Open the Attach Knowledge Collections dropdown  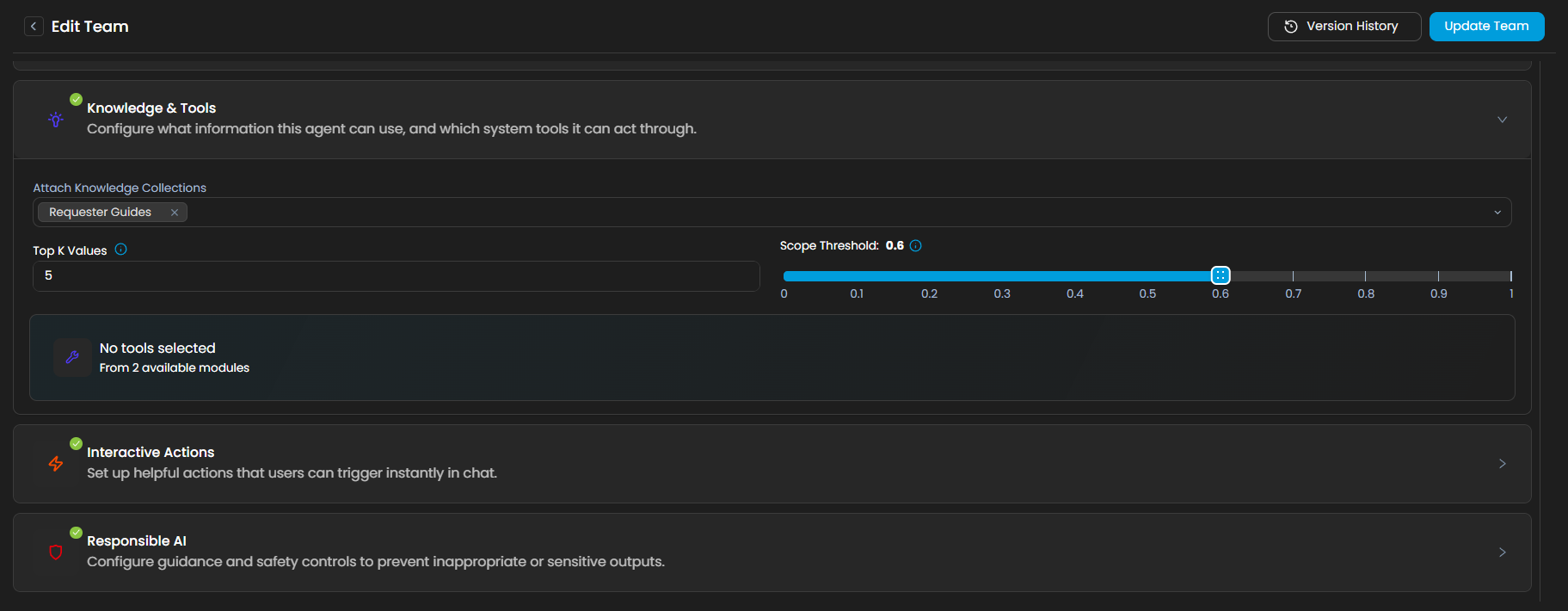click(x=1497, y=213)
